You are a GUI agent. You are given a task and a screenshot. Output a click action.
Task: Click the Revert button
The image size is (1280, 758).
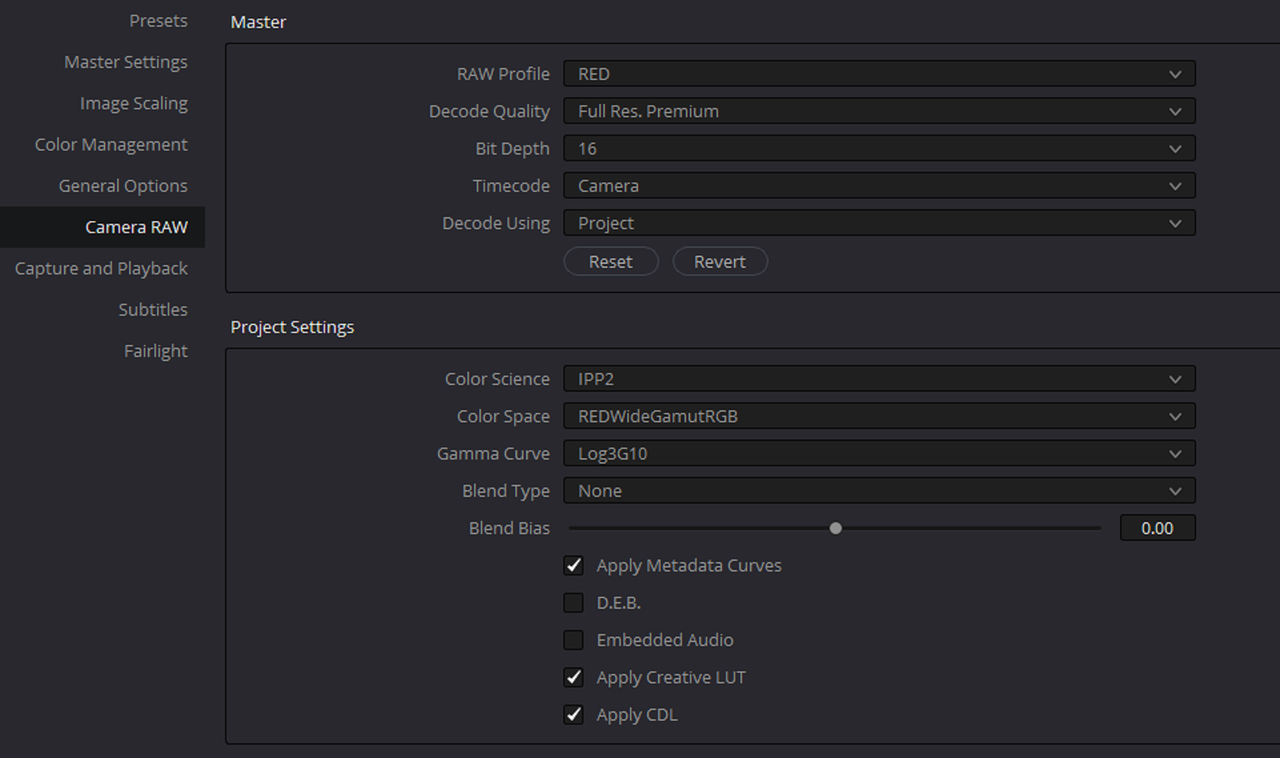coord(720,262)
